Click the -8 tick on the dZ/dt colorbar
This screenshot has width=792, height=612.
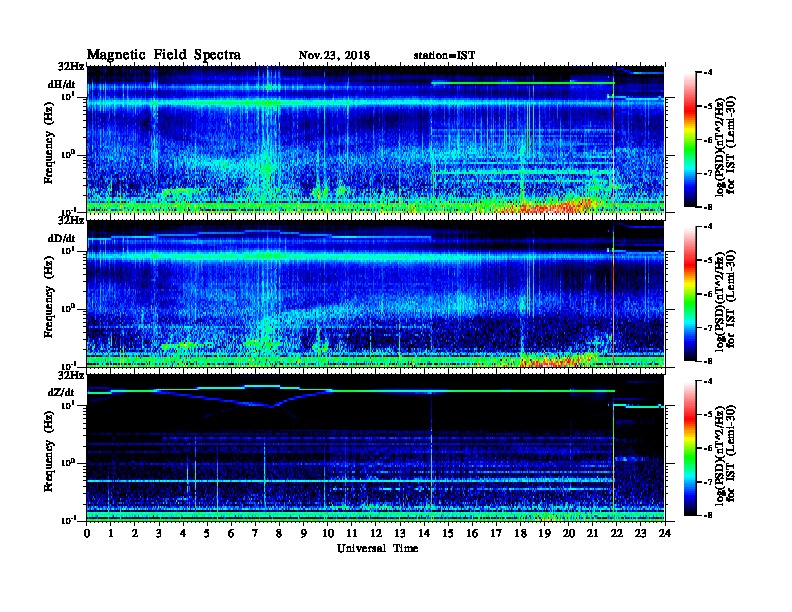pyautogui.click(x=707, y=515)
